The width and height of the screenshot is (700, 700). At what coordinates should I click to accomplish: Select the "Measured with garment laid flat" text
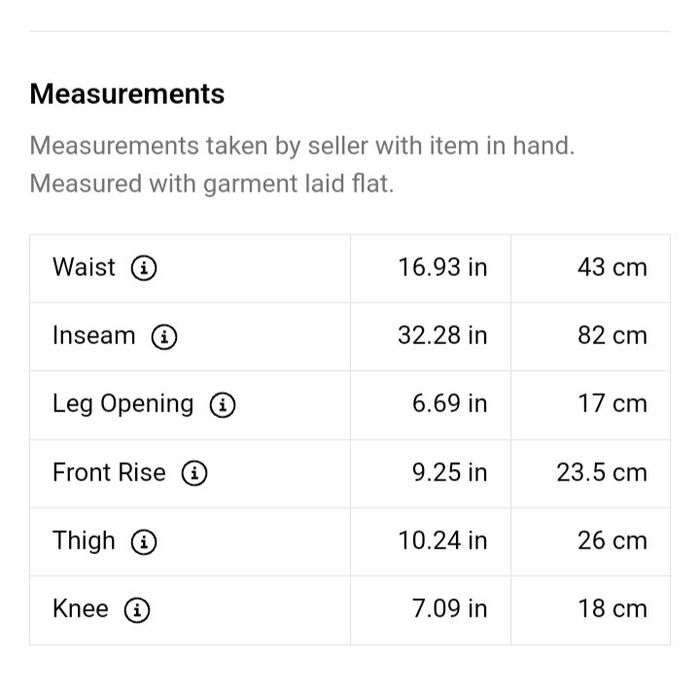[x=211, y=184]
